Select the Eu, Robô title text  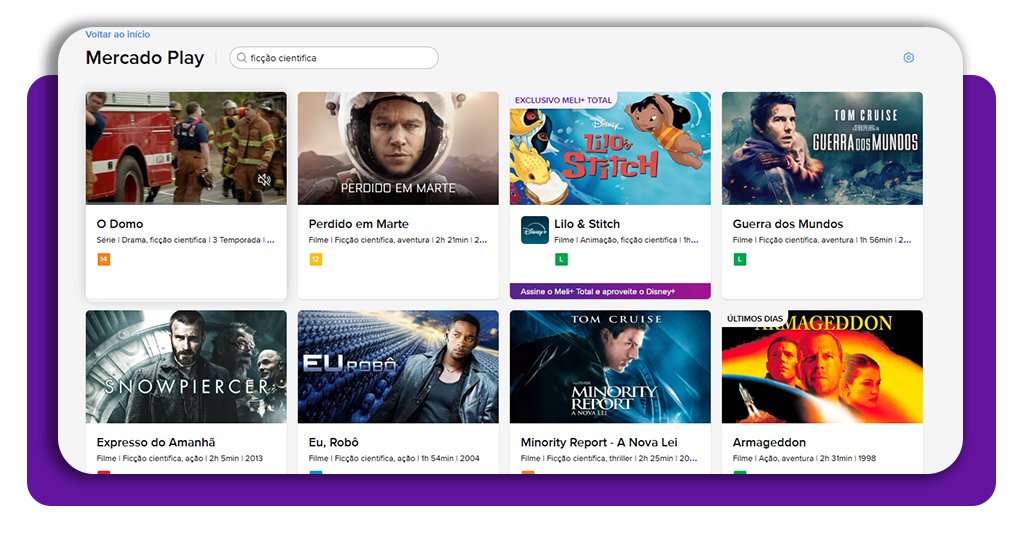pyautogui.click(x=334, y=442)
